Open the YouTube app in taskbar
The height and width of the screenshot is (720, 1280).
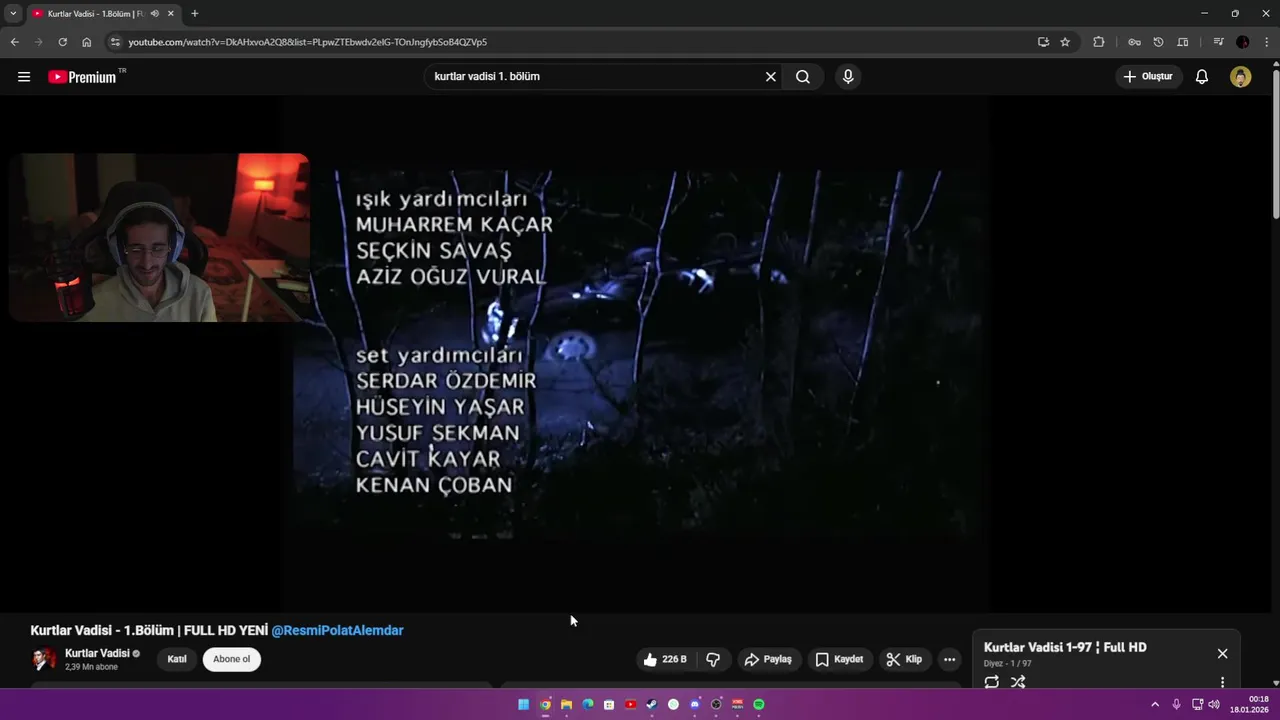coord(630,704)
